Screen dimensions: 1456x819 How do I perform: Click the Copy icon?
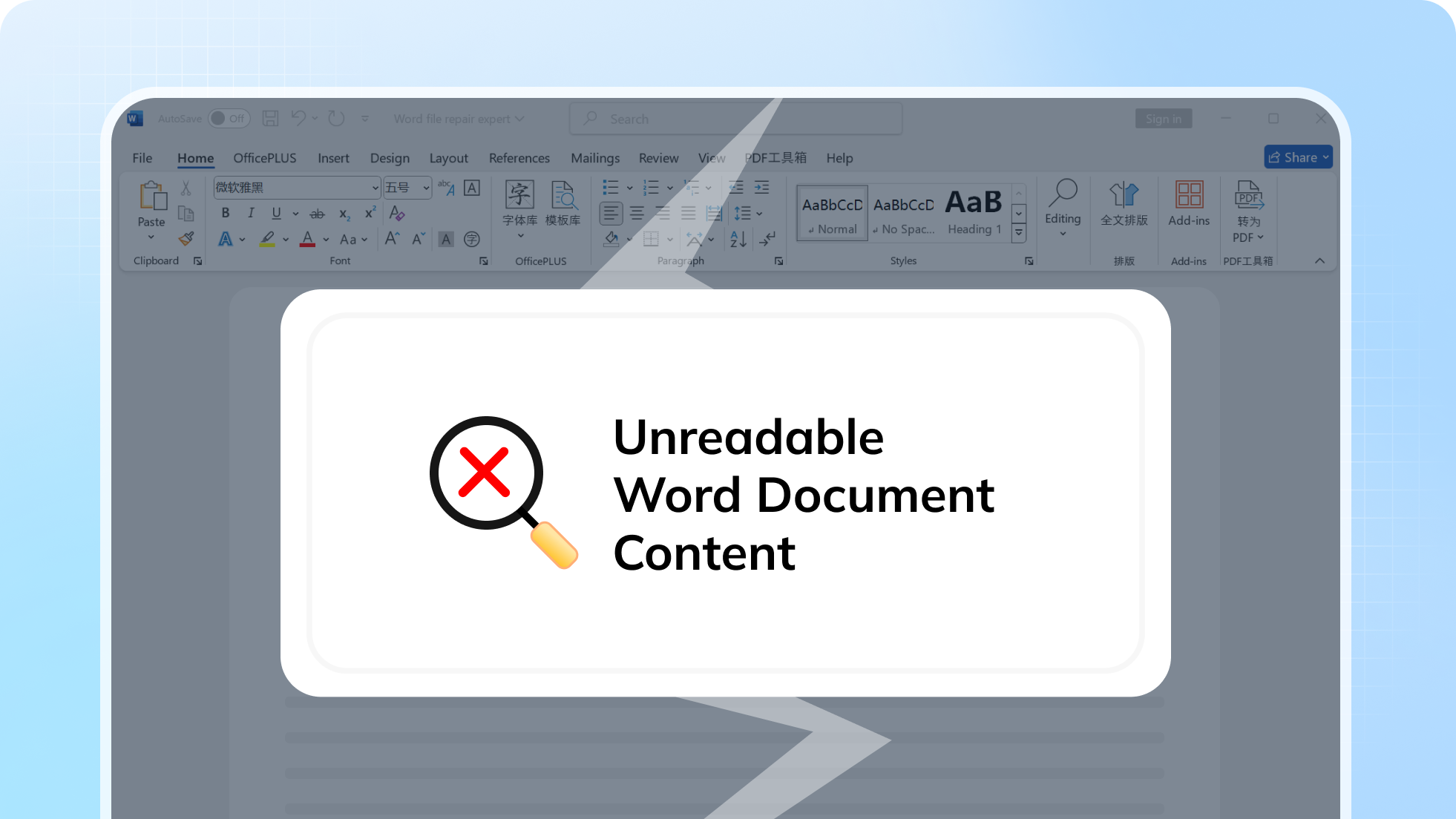pyautogui.click(x=186, y=214)
